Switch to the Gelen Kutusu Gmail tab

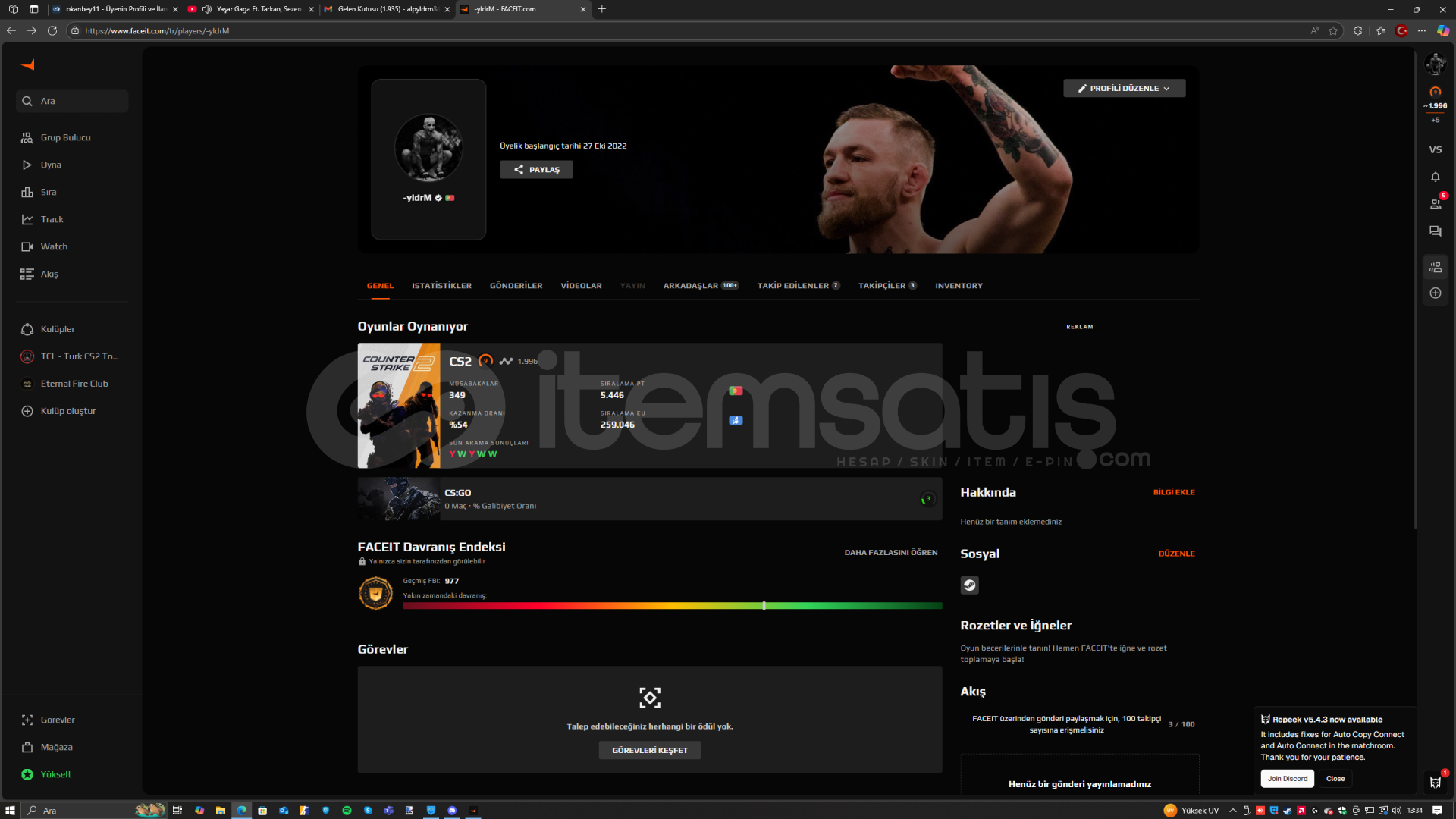click(387, 9)
